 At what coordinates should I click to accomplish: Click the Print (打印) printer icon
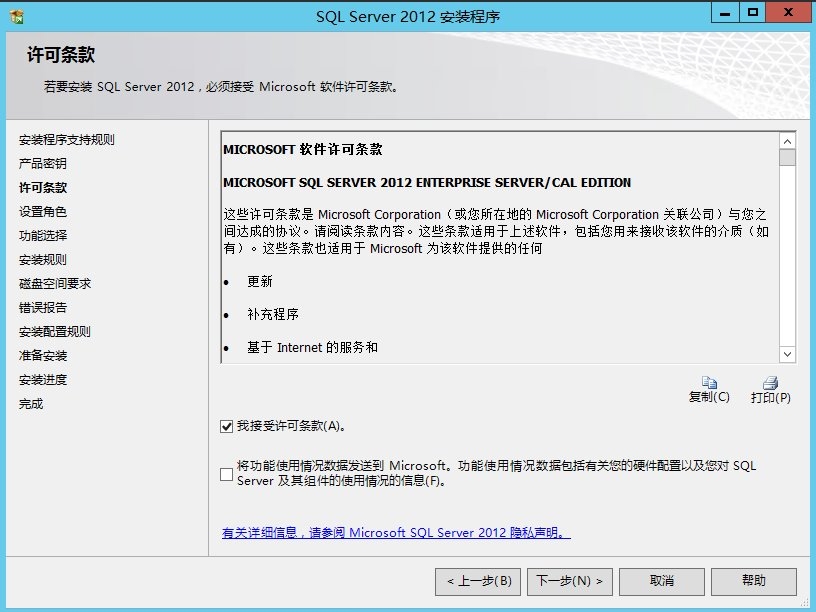(770, 383)
